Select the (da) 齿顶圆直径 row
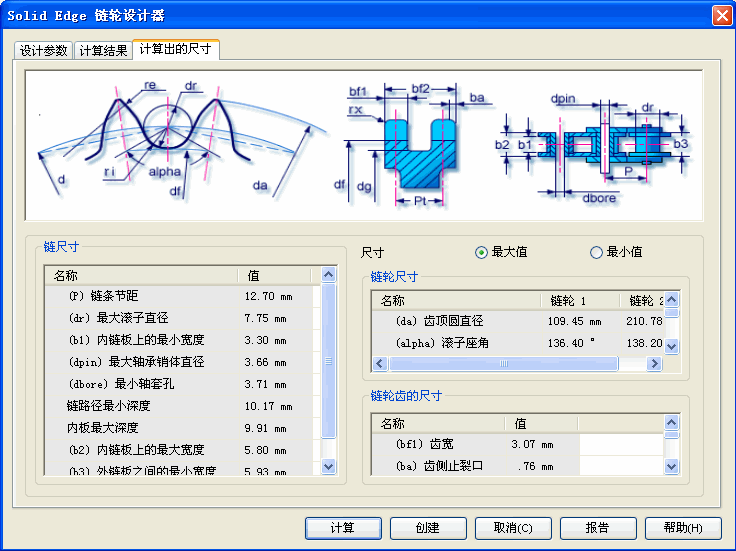The height and width of the screenshot is (551, 736). coord(455,321)
